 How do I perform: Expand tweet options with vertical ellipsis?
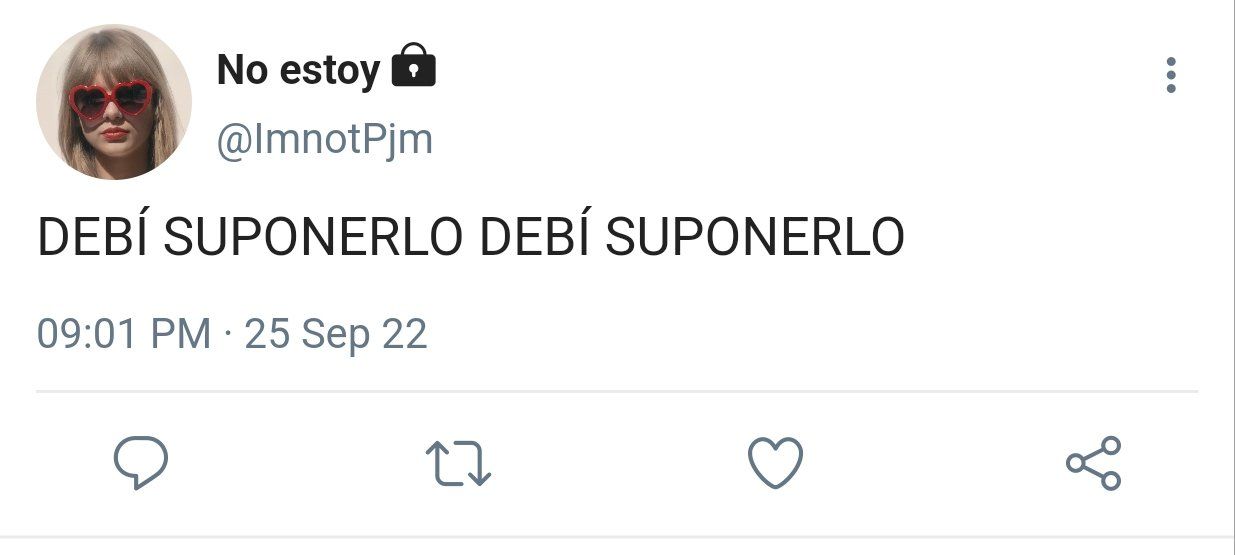pyautogui.click(x=1171, y=75)
